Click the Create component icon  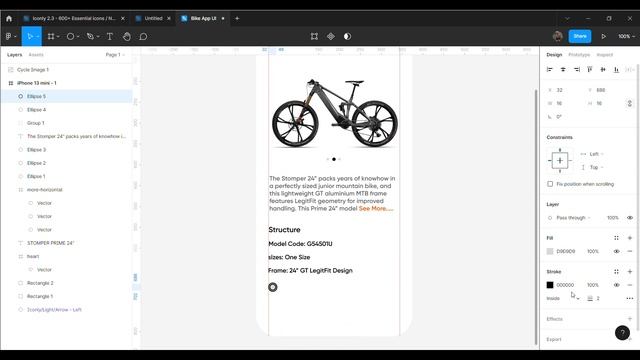pos(331,36)
